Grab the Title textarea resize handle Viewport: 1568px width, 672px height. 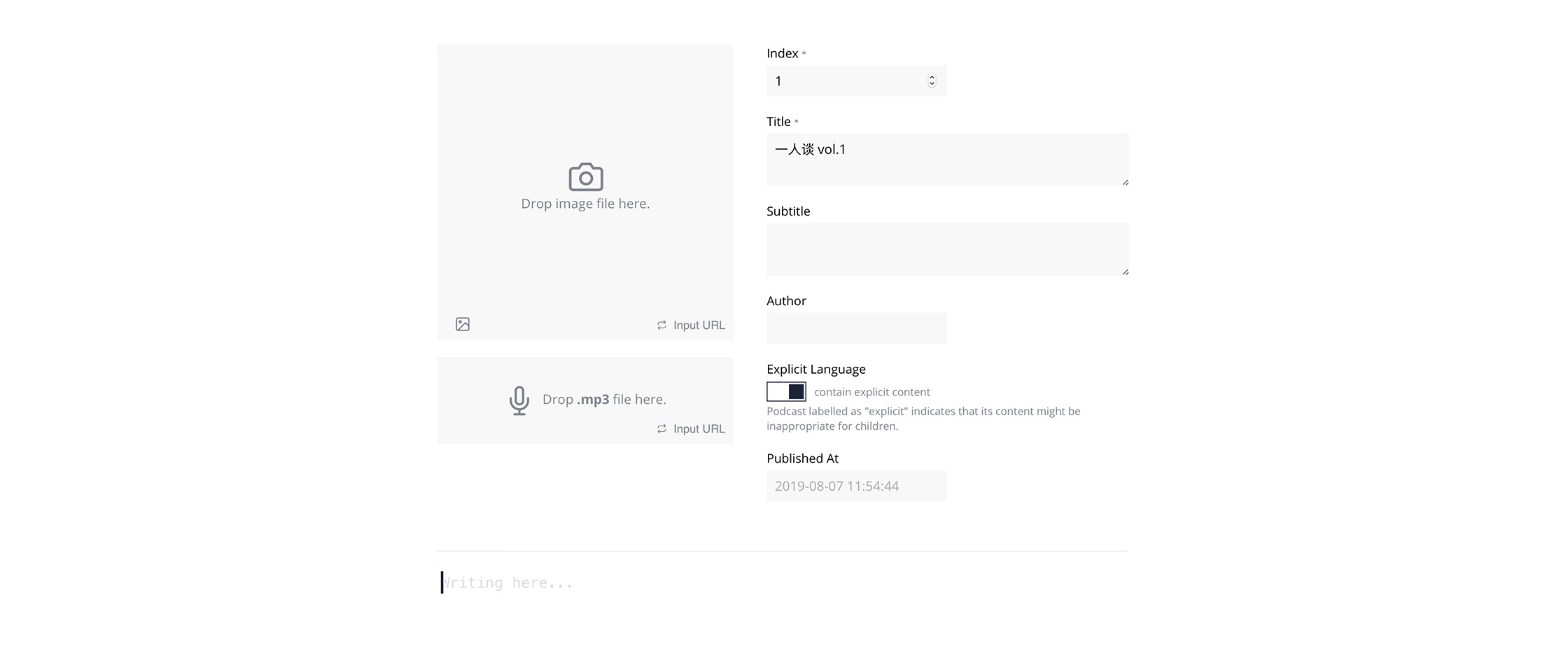click(x=1125, y=182)
